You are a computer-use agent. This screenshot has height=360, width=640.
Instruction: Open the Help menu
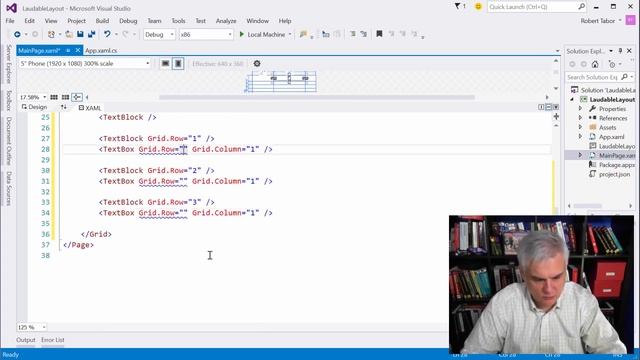coord(285,21)
